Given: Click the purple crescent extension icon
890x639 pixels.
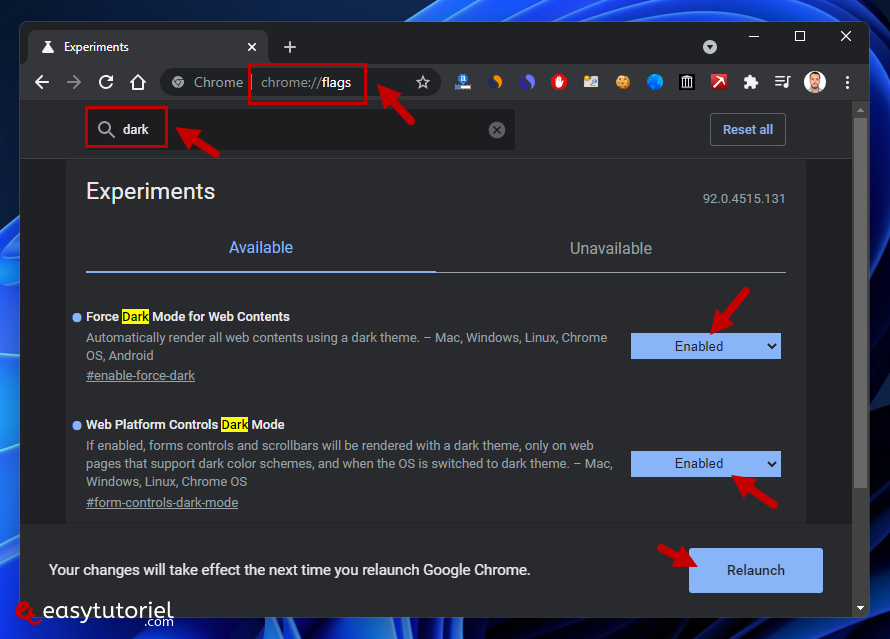Looking at the screenshot, I should point(527,82).
